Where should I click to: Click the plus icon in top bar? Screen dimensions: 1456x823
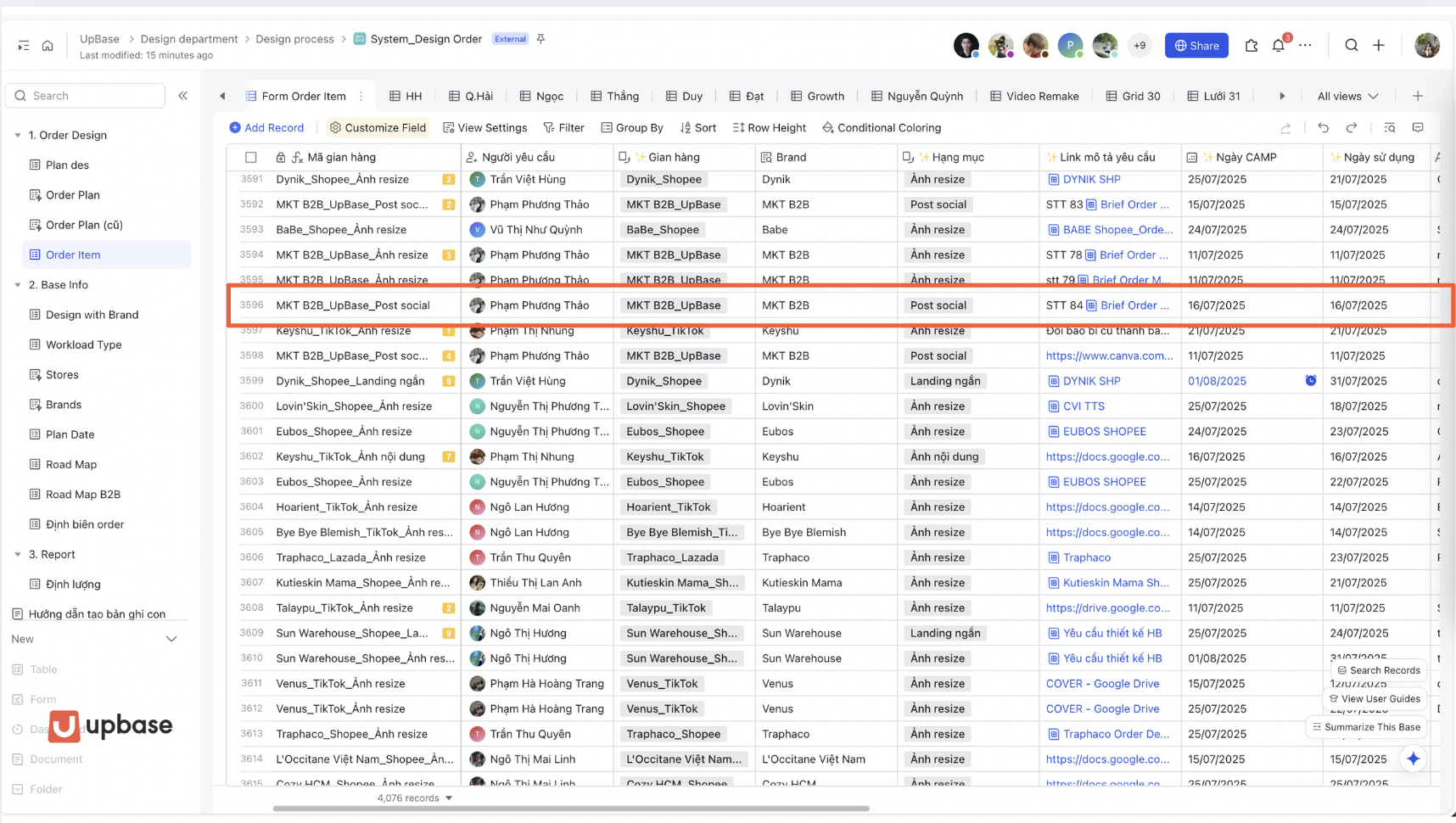coord(1379,46)
